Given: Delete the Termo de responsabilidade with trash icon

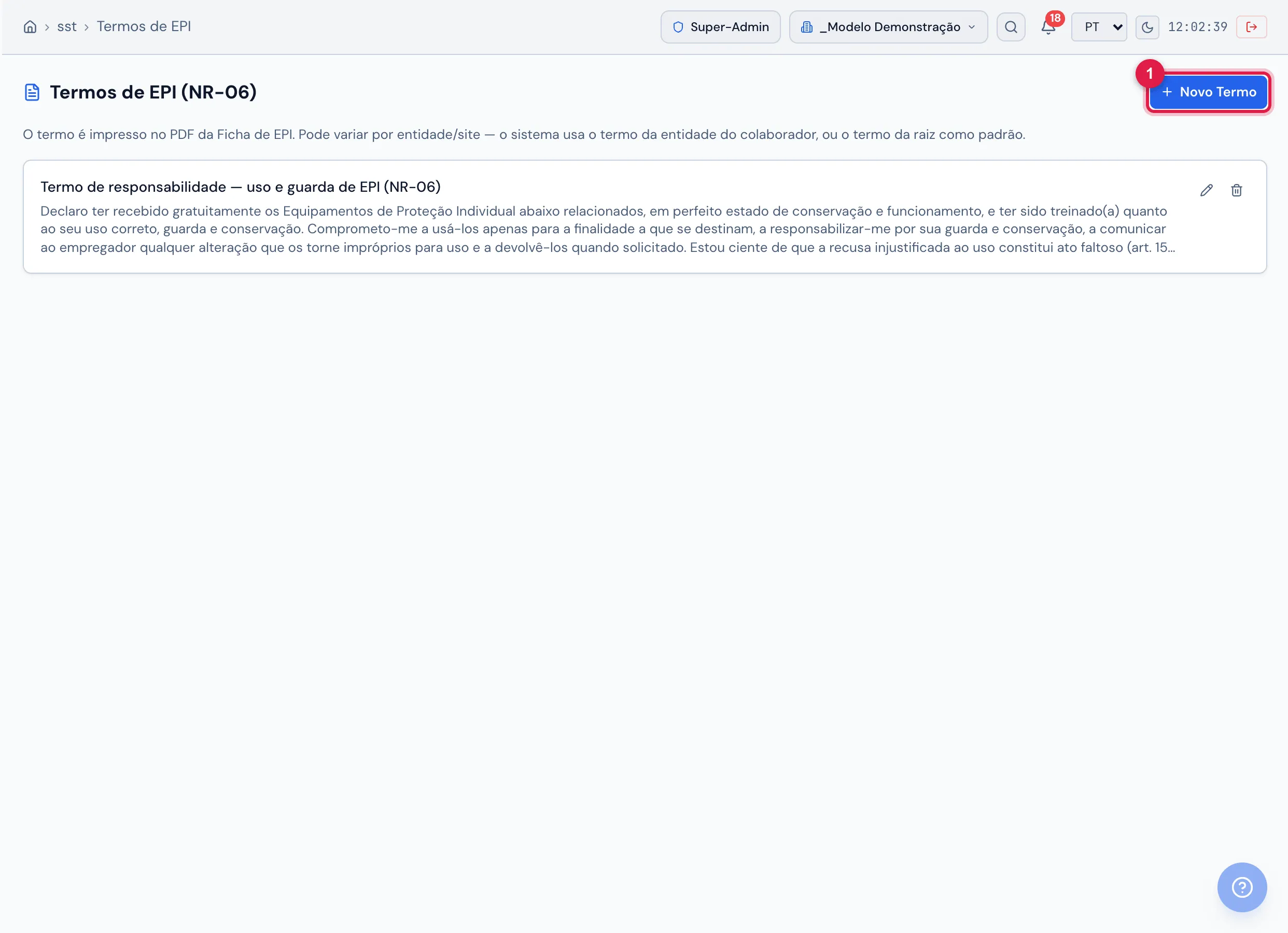Looking at the screenshot, I should [x=1236, y=190].
